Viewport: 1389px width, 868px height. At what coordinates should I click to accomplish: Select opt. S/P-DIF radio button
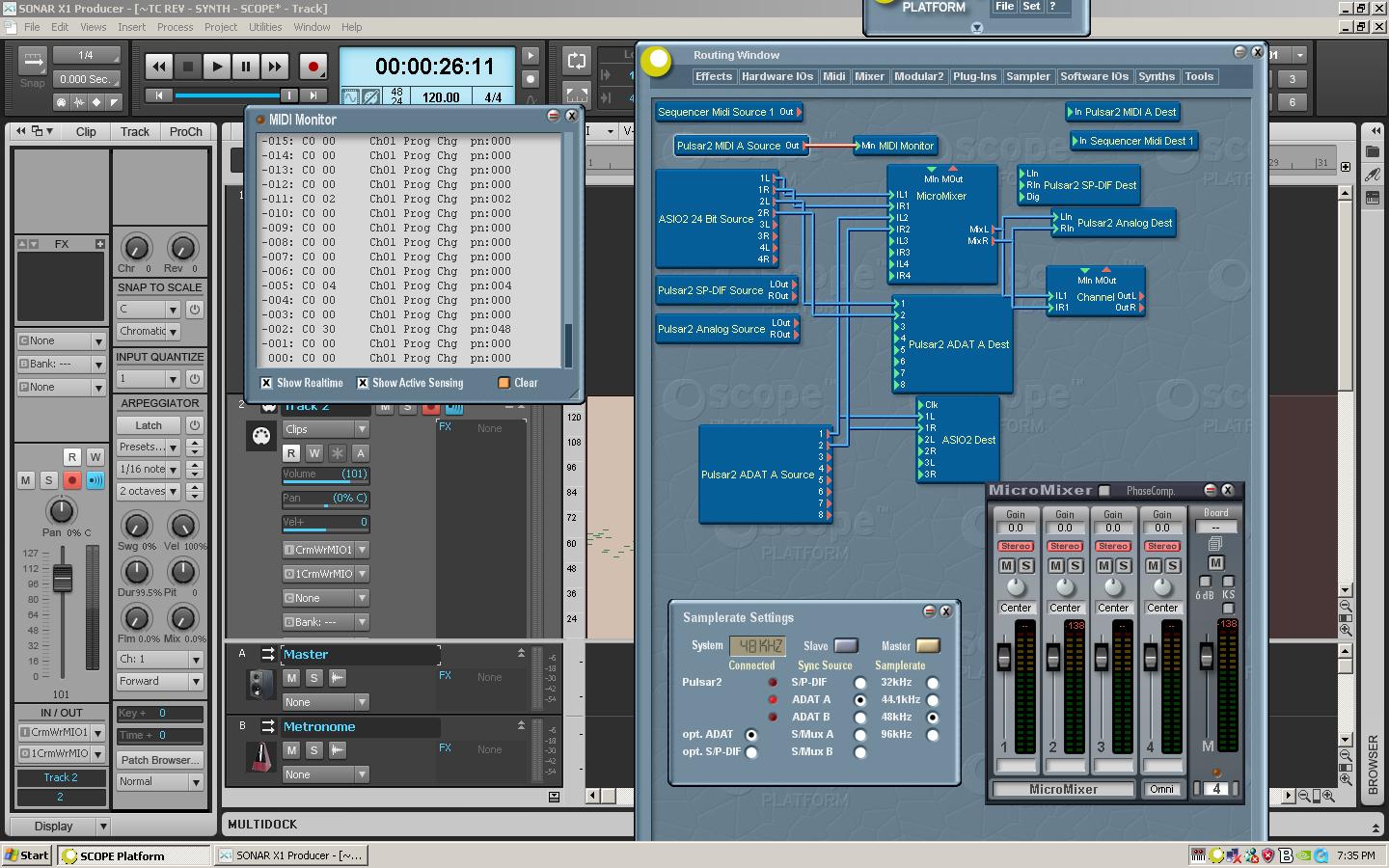pyautogui.click(x=751, y=752)
